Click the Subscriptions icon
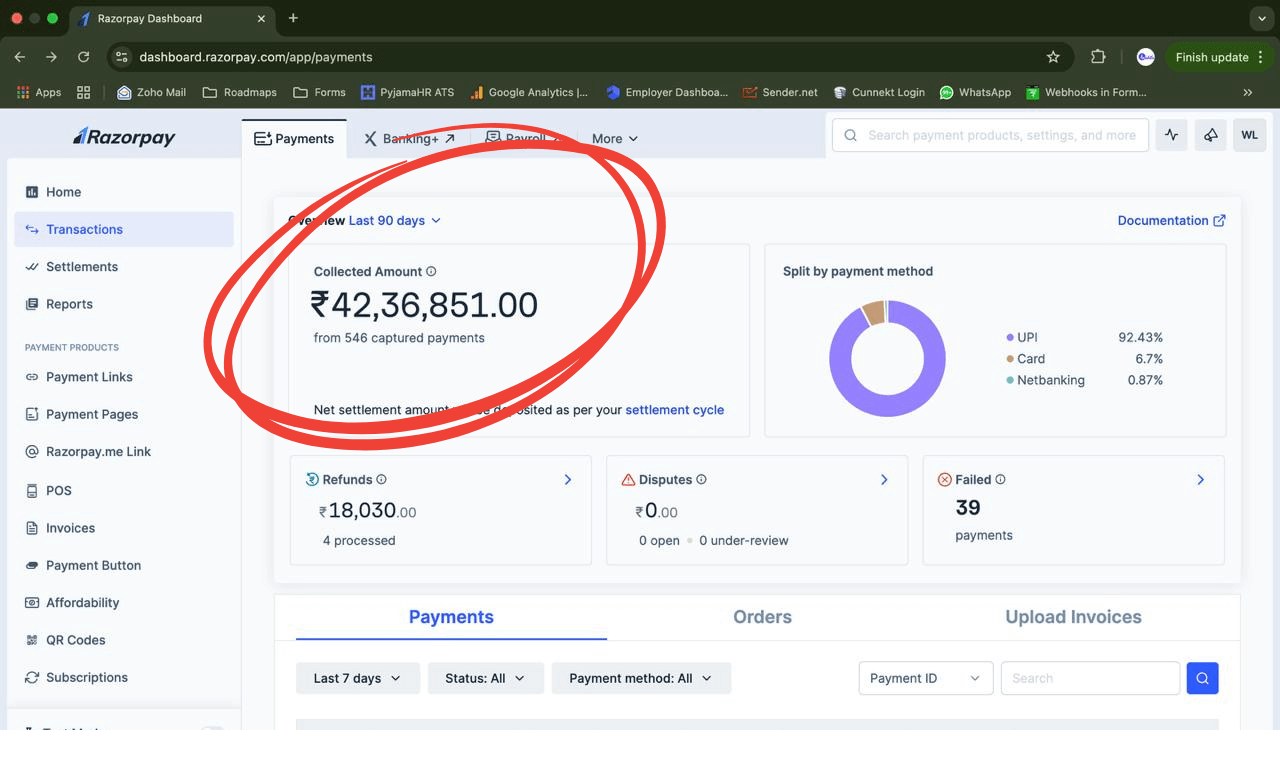 tap(32, 677)
